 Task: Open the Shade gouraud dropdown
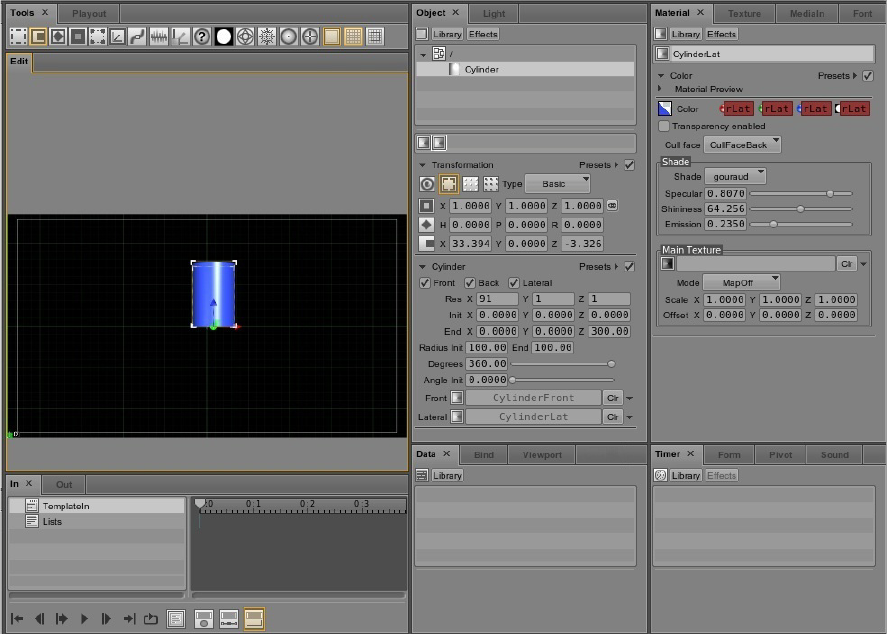tap(736, 176)
